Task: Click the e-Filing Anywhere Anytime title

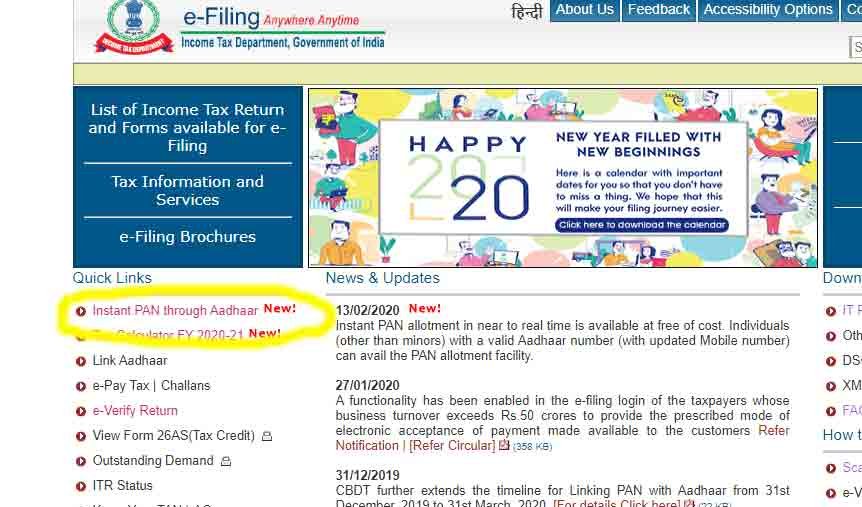Action: (x=271, y=18)
